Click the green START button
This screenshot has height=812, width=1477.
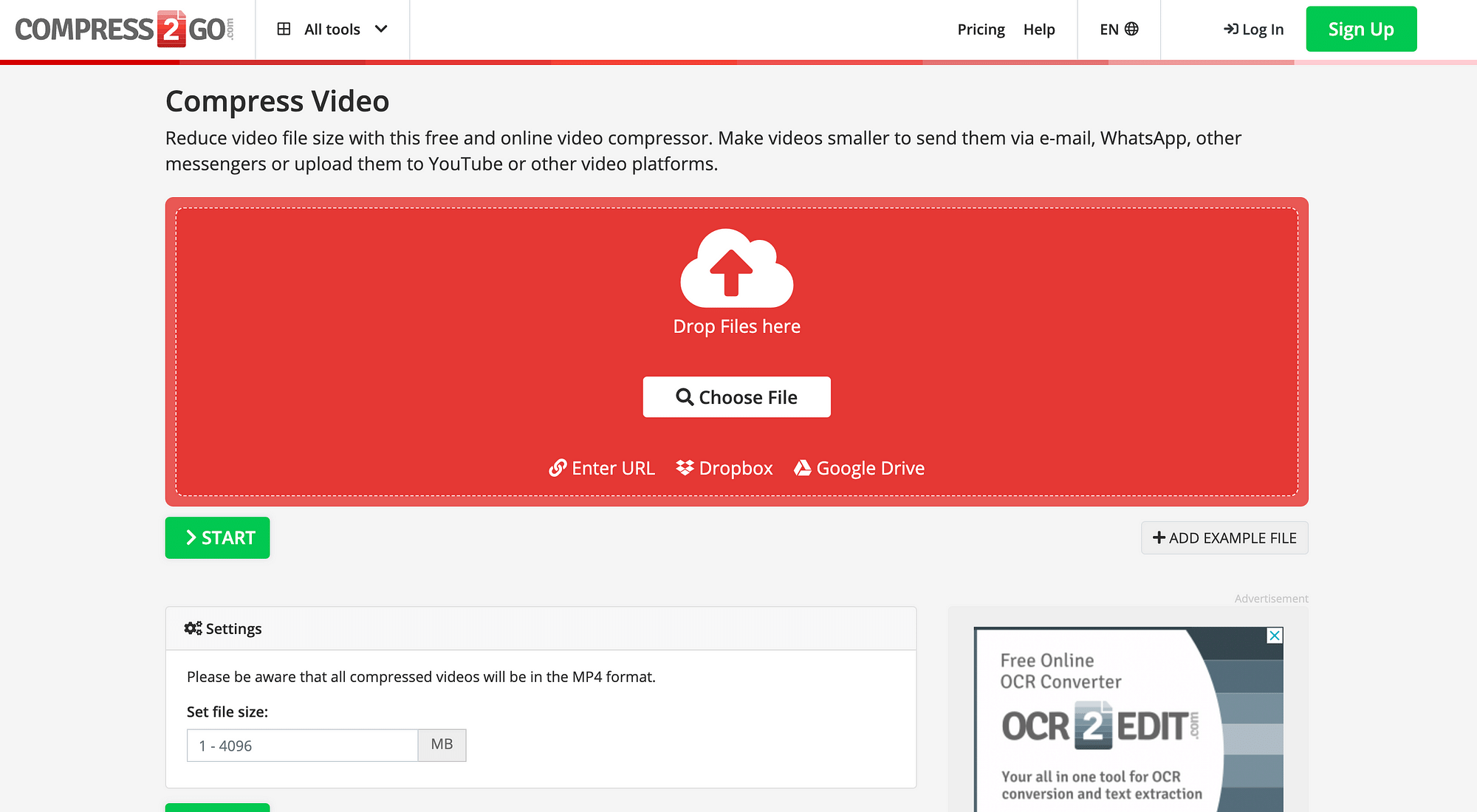click(218, 537)
